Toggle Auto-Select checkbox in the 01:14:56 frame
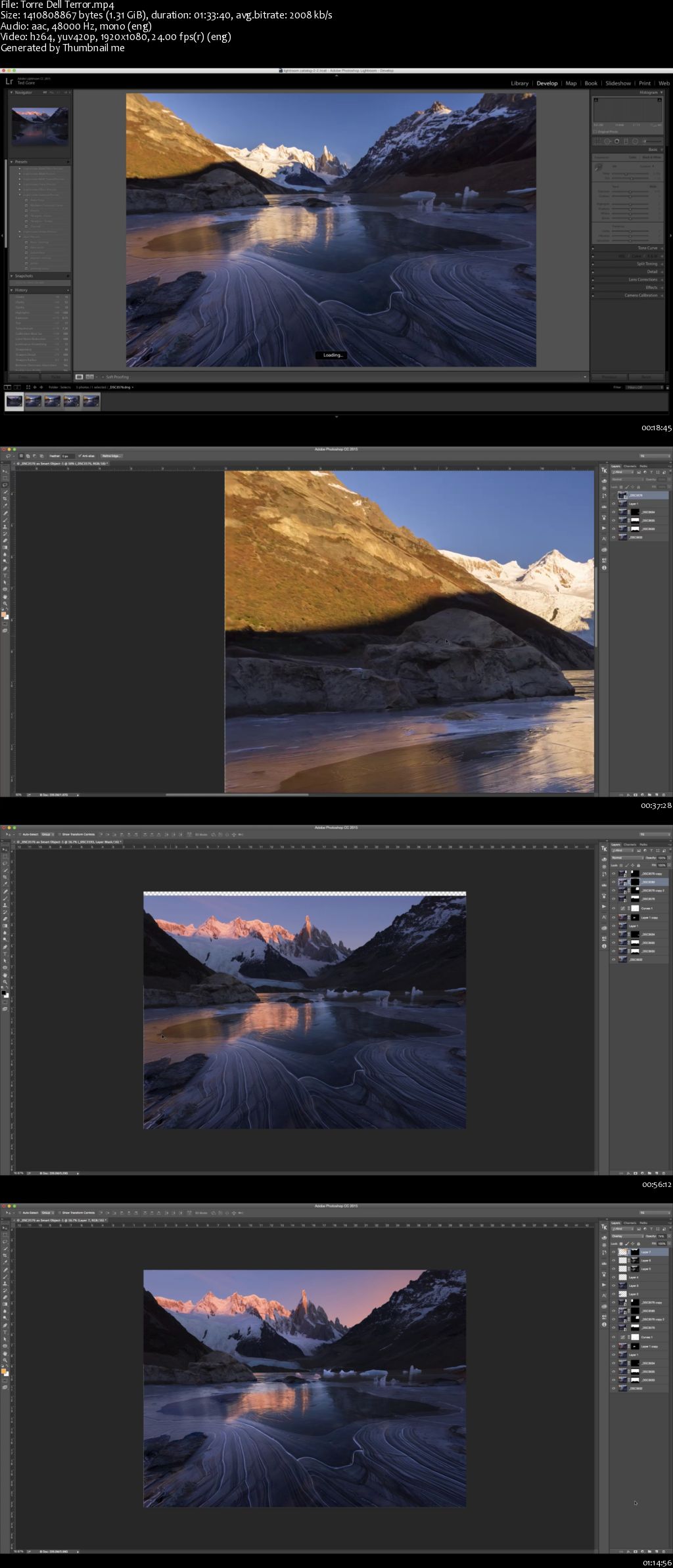This screenshot has width=673, height=1568. [x=20, y=1213]
